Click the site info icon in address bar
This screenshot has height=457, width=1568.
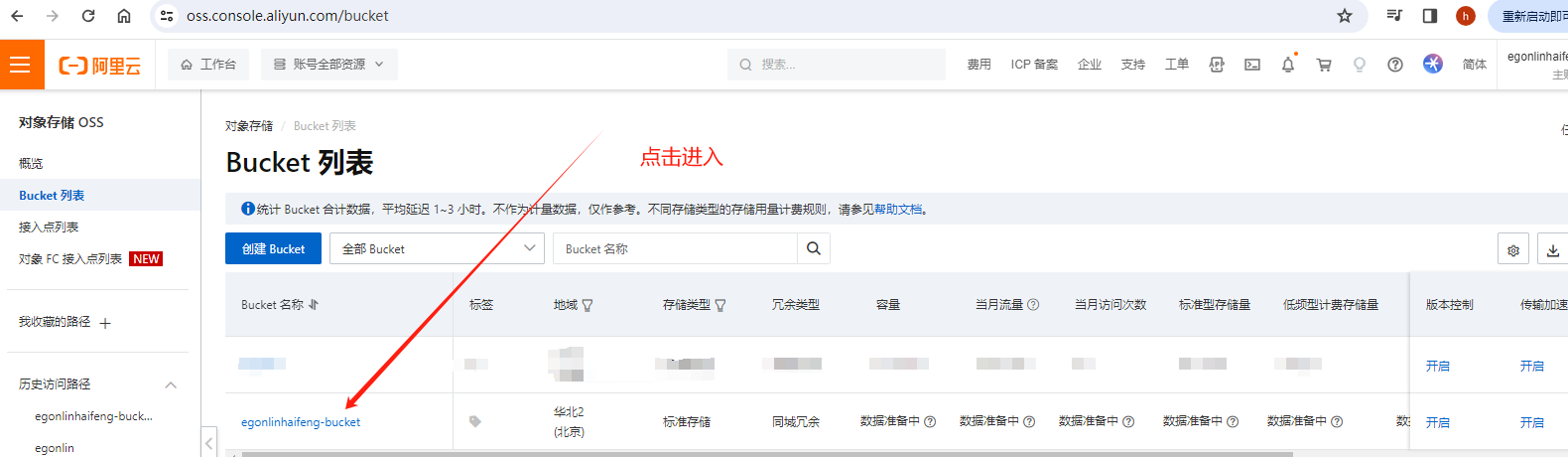tap(167, 16)
